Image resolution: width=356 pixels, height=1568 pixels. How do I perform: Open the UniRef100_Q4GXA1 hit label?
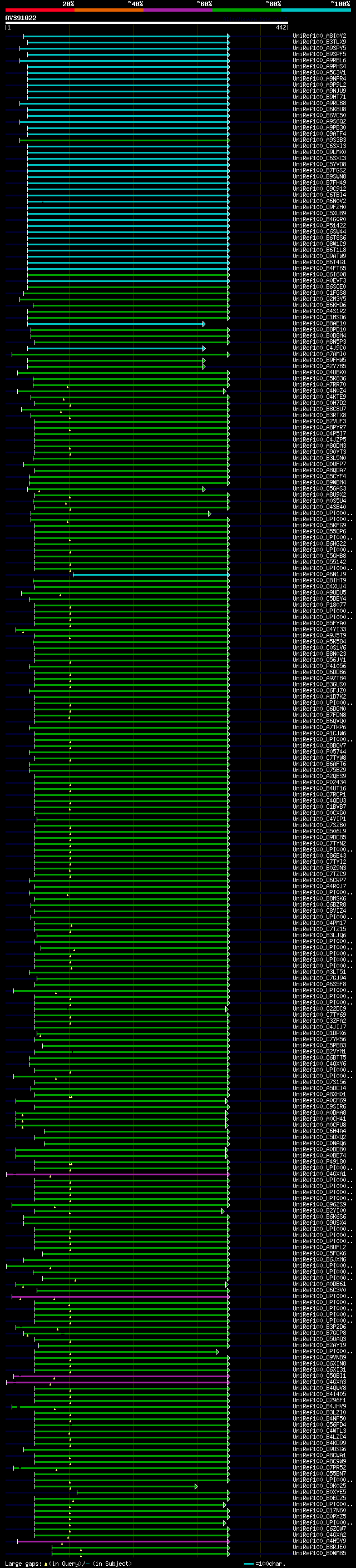[x=319, y=1174]
